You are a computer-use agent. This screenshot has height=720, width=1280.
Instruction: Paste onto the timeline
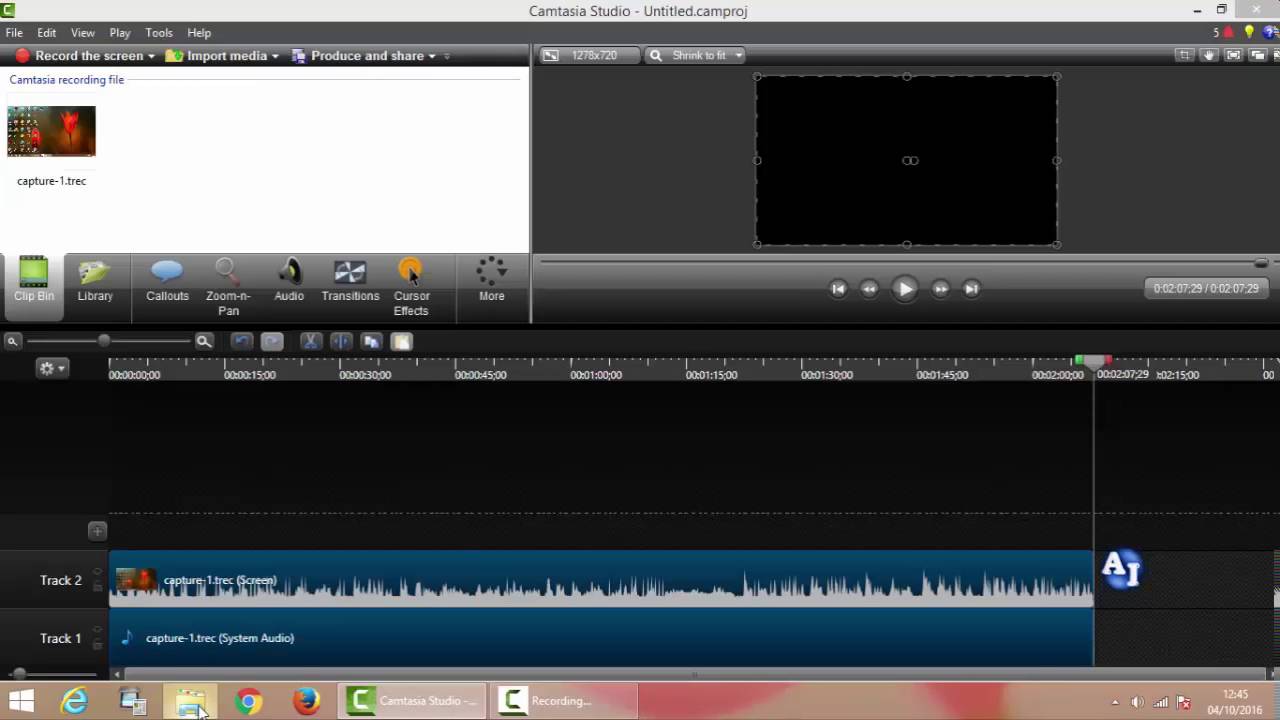coord(401,342)
